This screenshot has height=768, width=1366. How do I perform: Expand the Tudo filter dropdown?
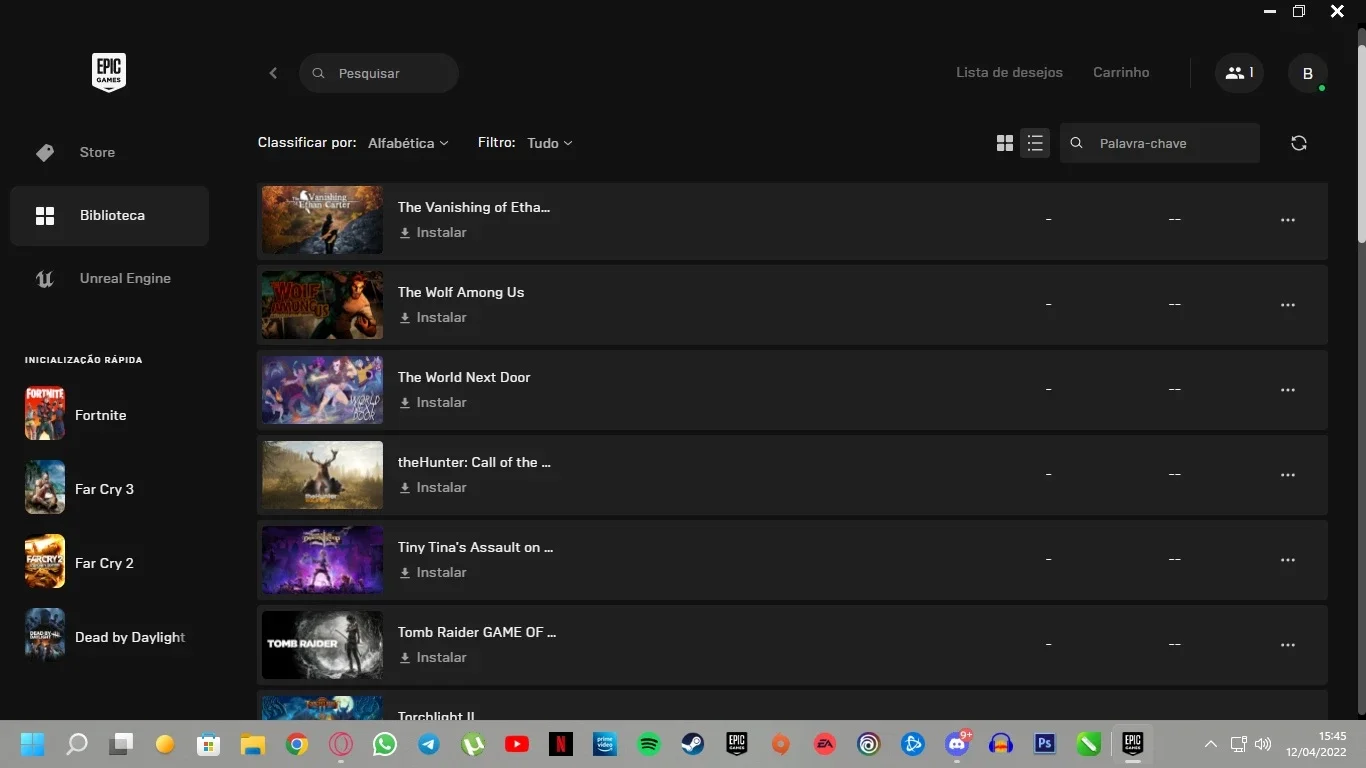pyautogui.click(x=550, y=143)
